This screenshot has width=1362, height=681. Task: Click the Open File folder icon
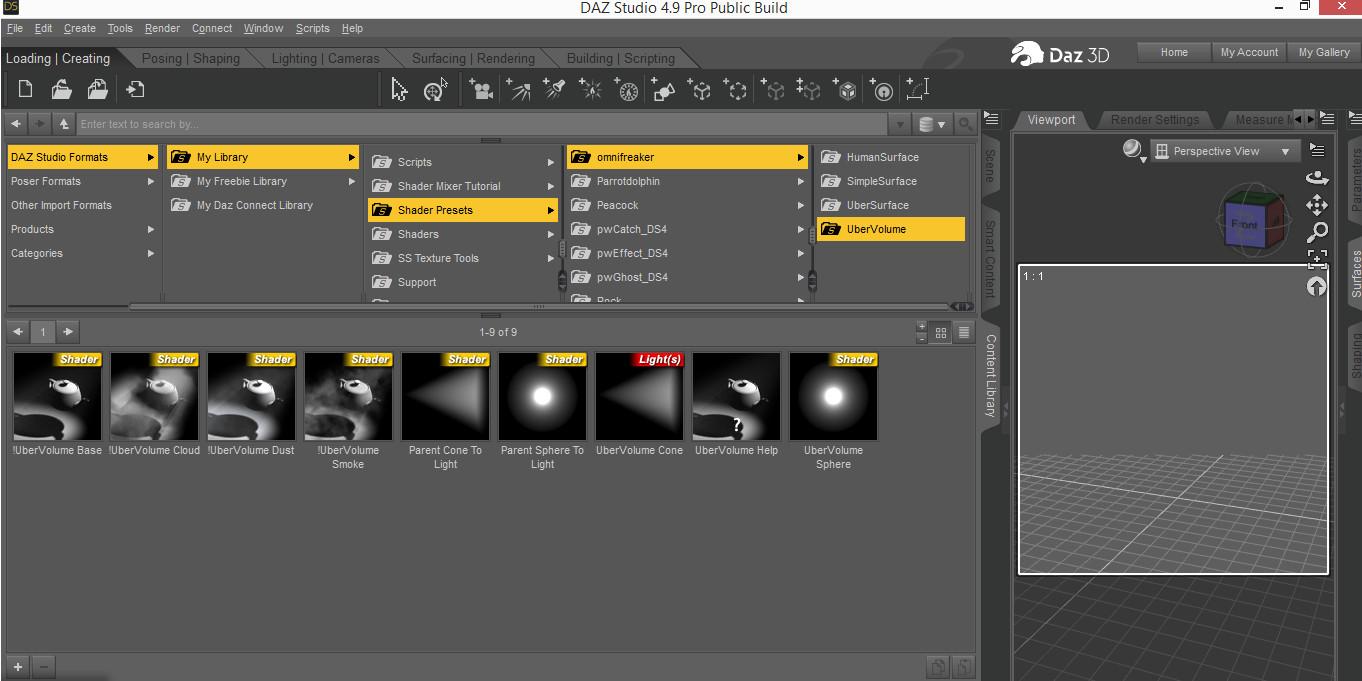tap(61, 90)
